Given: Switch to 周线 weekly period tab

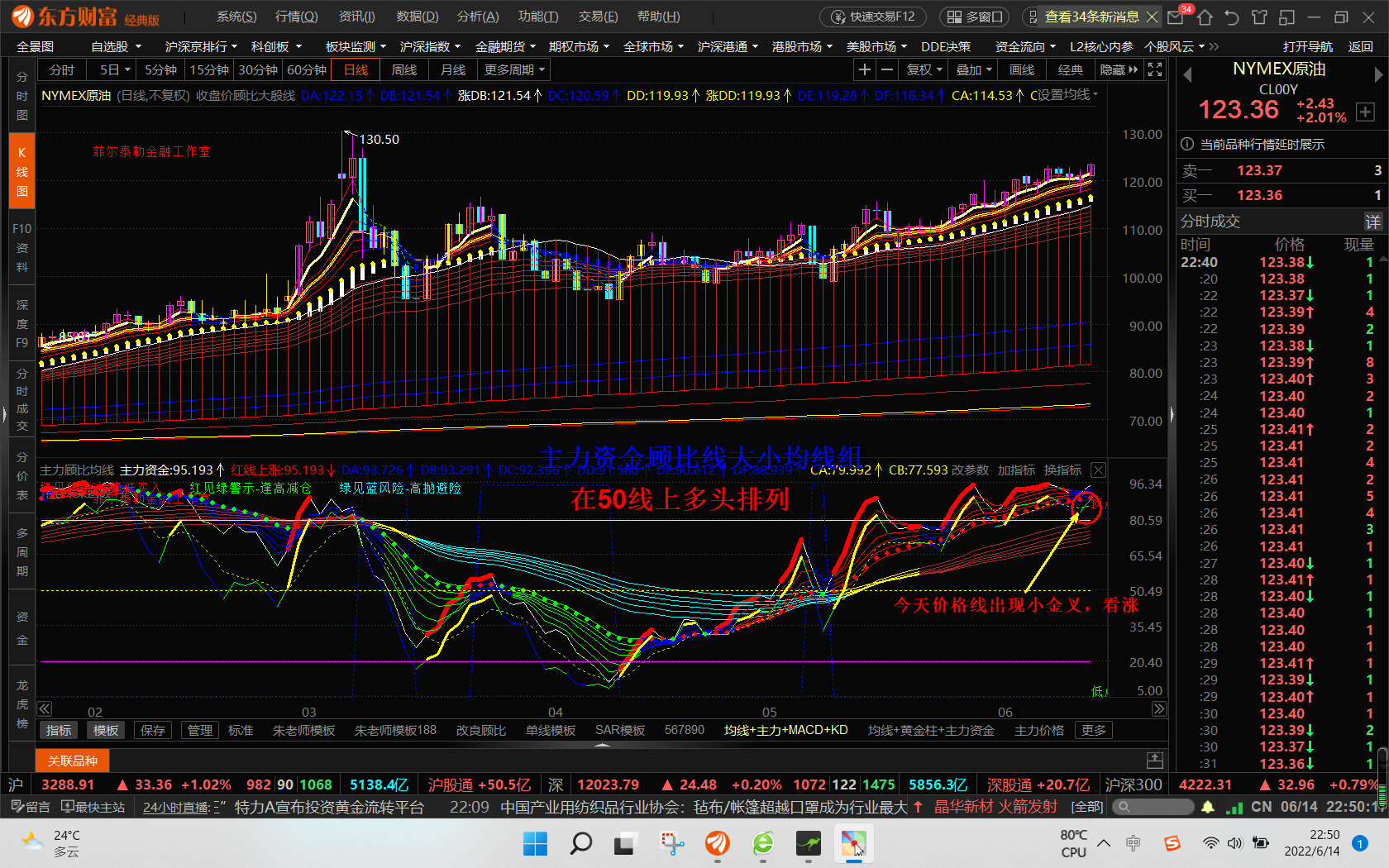Looking at the screenshot, I should coord(404,70).
